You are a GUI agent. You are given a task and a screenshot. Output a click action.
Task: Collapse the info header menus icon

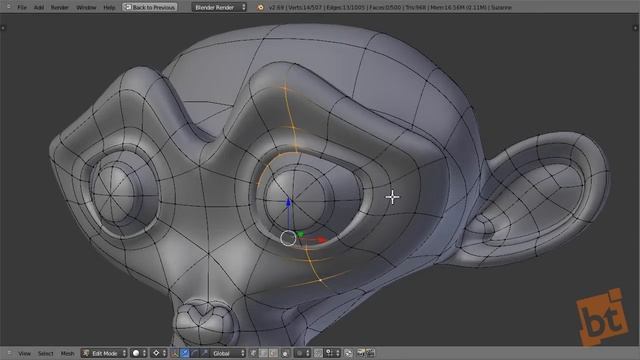click(x=9, y=7)
